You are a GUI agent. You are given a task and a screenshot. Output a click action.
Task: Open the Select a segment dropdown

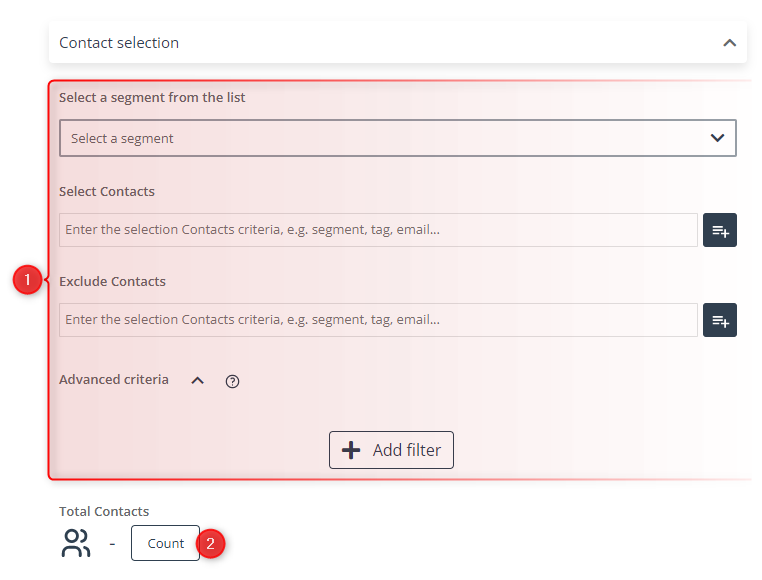click(x=398, y=138)
